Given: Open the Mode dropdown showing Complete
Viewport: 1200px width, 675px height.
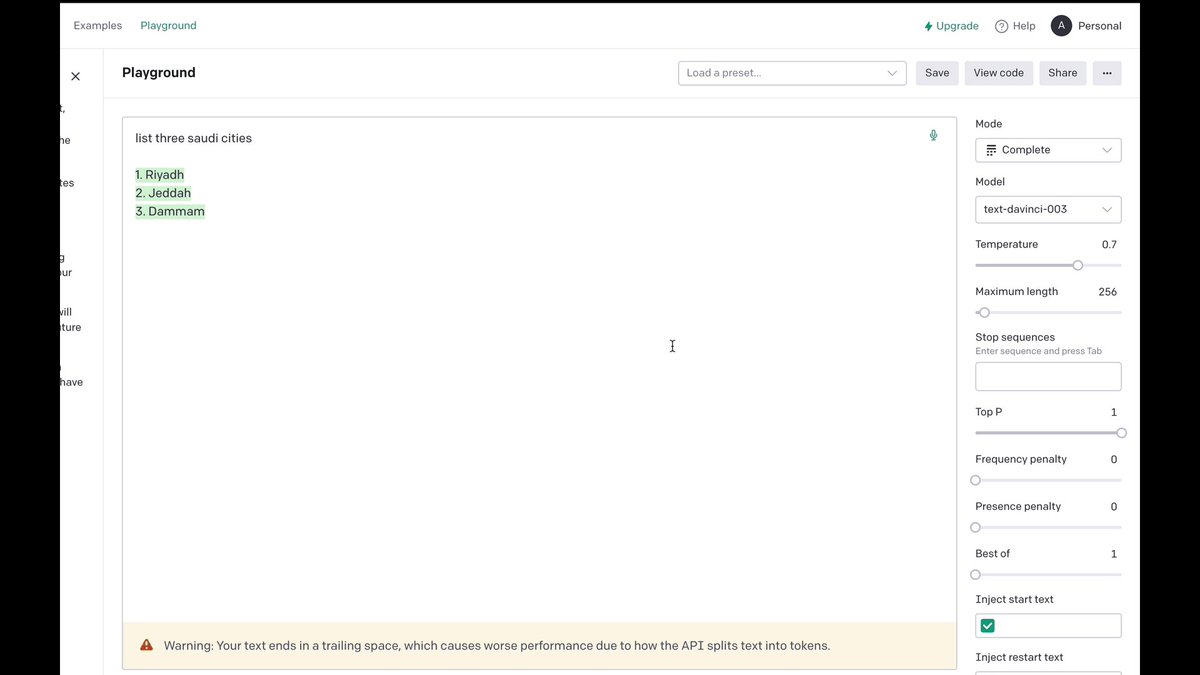Looking at the screenshot, I should coord(1048,150).
